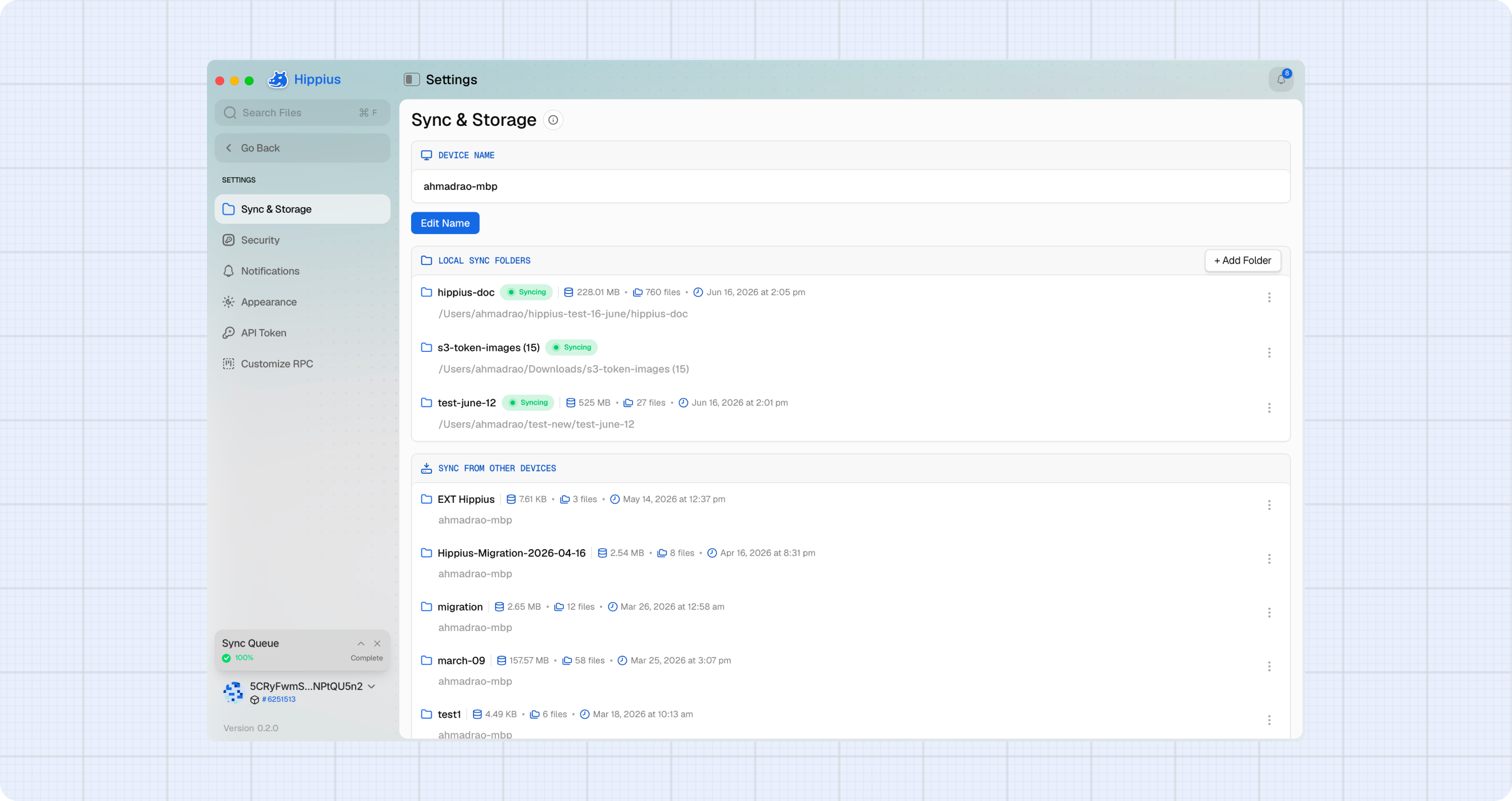Open the Notifications settings tab
This screenshot has width=1512, height=801.
(303, 271)
